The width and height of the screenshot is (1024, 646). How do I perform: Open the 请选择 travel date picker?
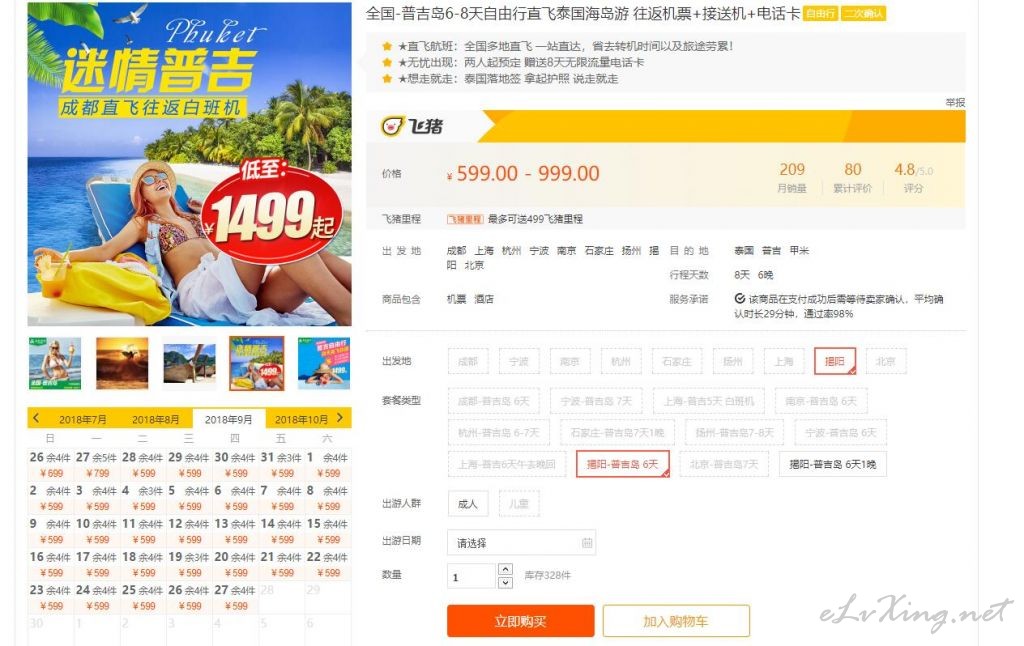pyautogui.click(x=521, y=542)
